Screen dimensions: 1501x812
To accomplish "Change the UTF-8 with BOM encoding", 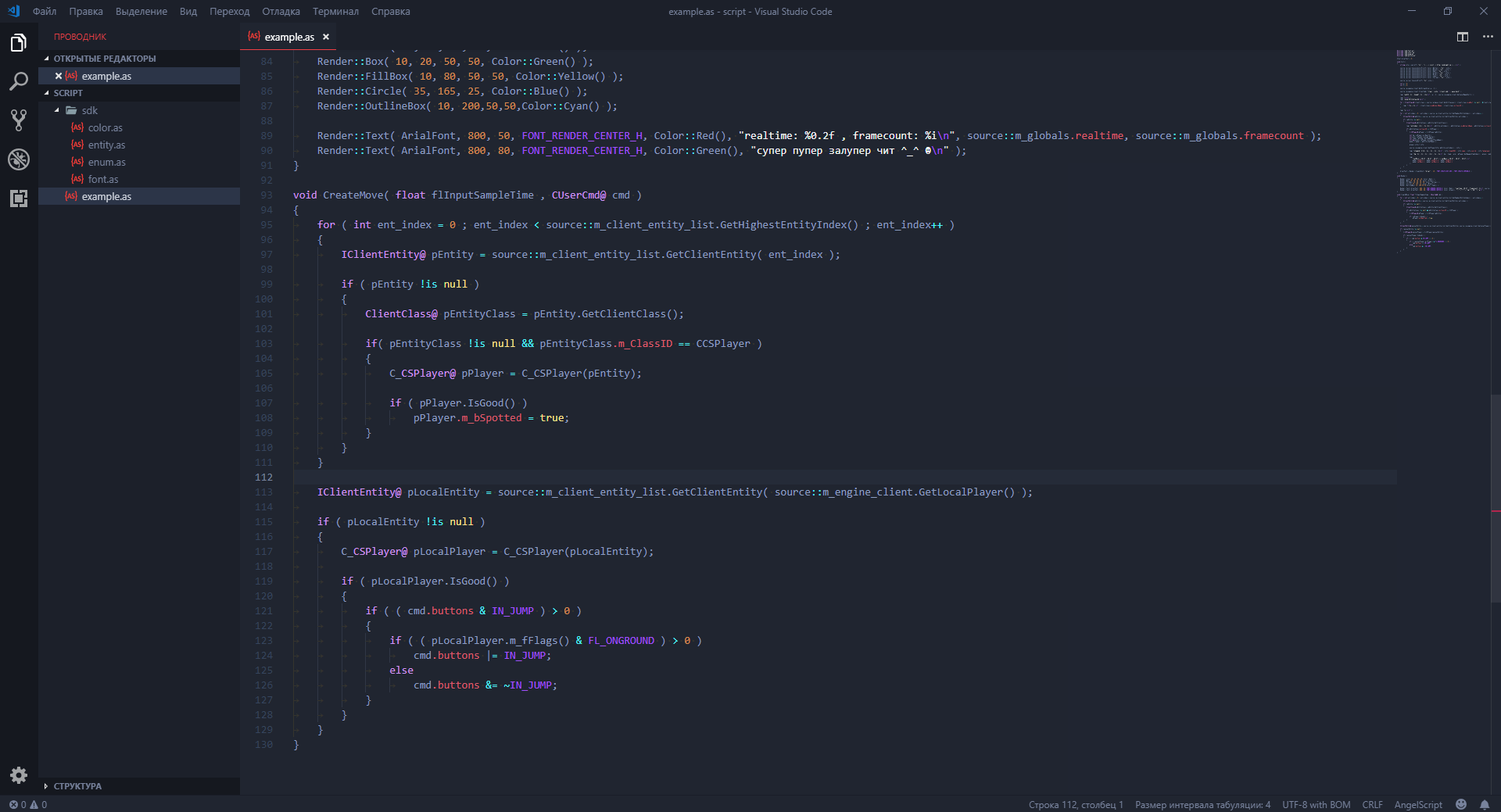I will [1316, 804].
